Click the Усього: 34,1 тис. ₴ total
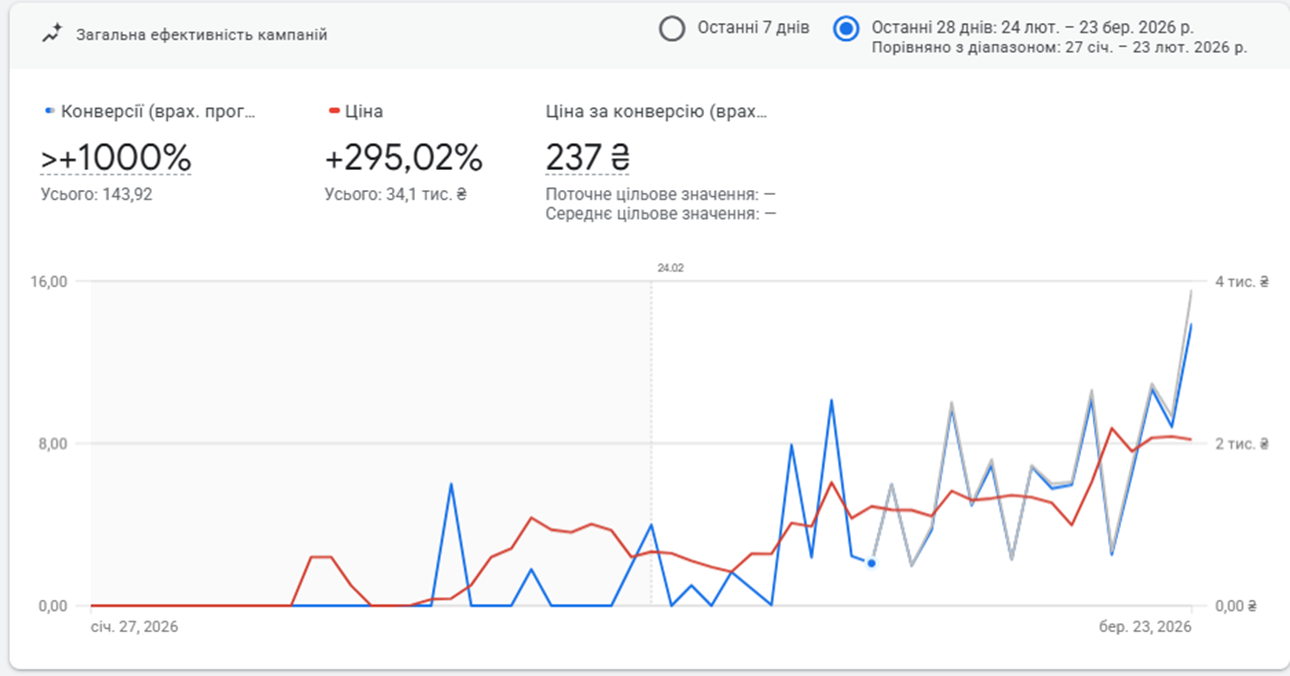Image resolution: width=1290 pixels, height=676 pixels. (395, 194)
